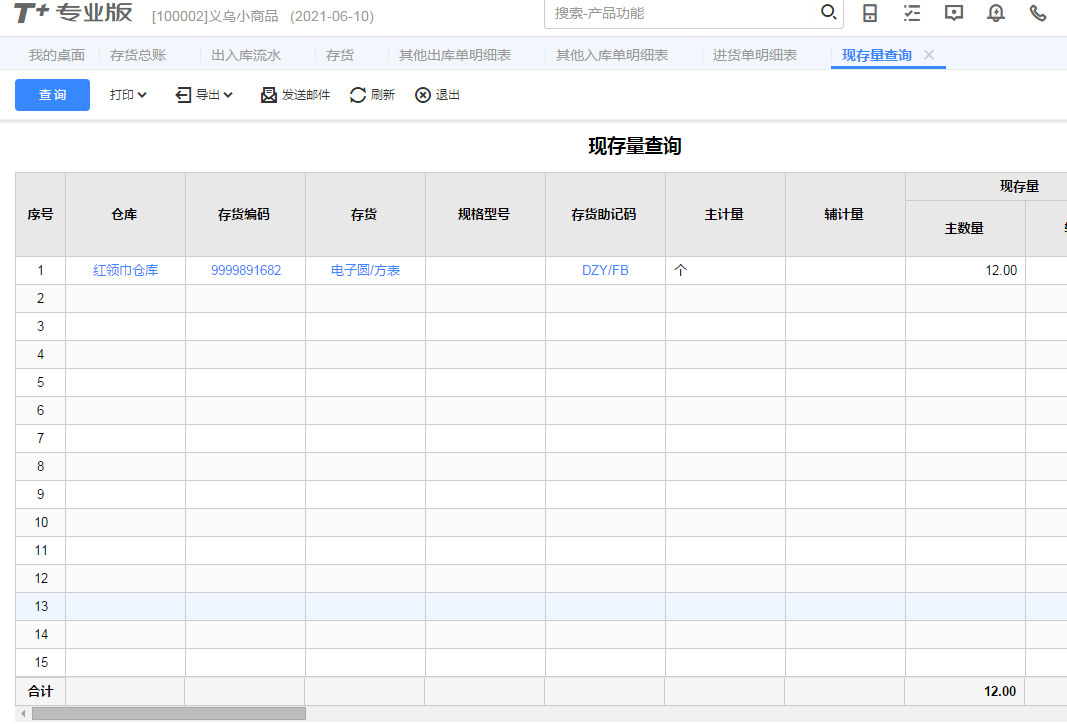Screen dimensions: 1067x724
Task: Click the phone support icon
Action: pyautogui.click(x=1038, y=13)
